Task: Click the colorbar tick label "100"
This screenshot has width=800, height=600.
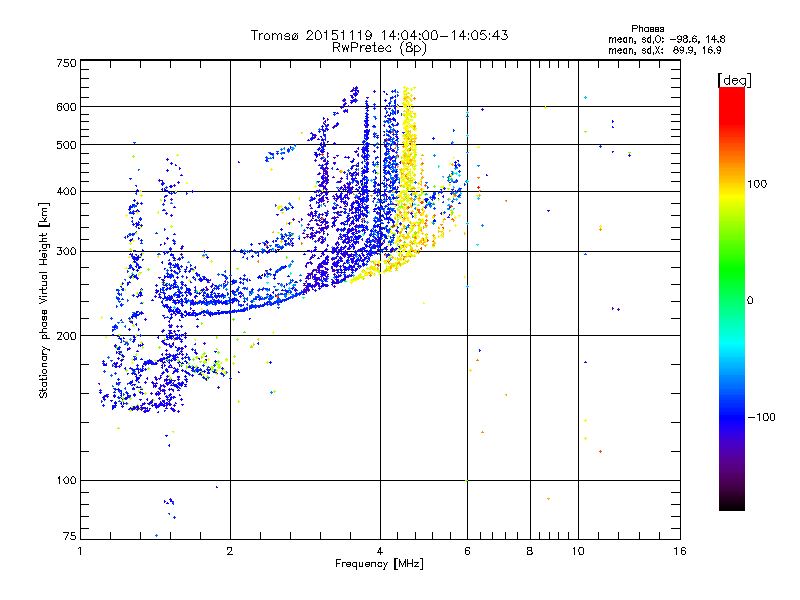Action: 757,184
